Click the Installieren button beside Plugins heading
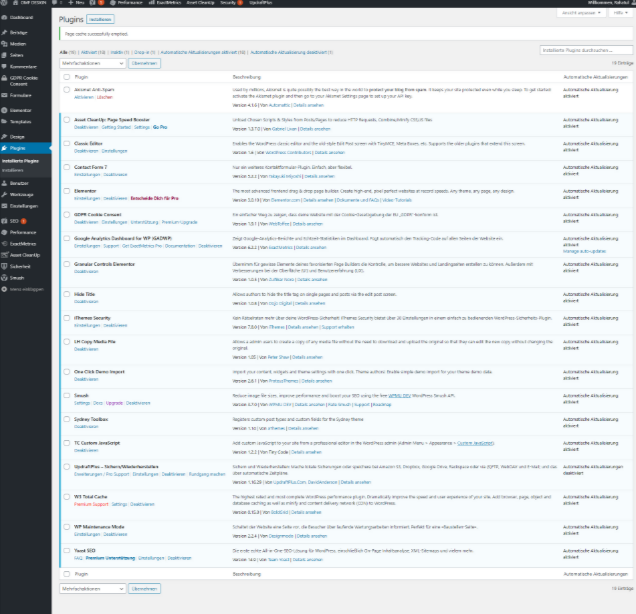 coord(100,19)
